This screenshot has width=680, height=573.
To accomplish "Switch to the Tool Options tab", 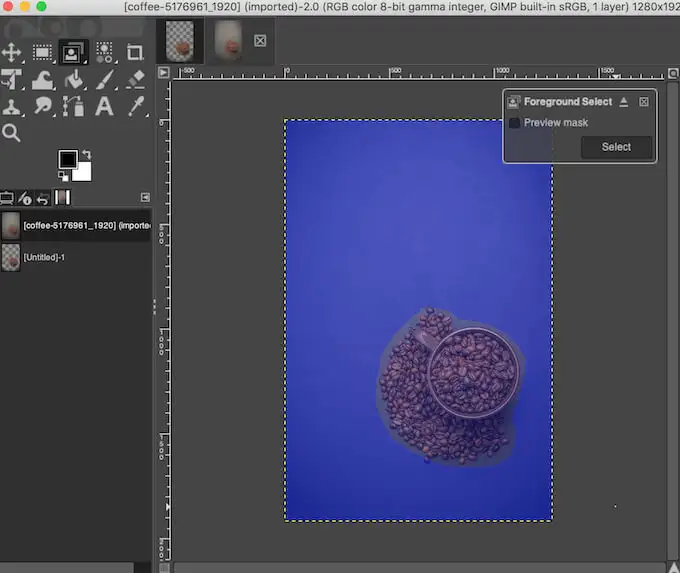I will click(7, 198).
